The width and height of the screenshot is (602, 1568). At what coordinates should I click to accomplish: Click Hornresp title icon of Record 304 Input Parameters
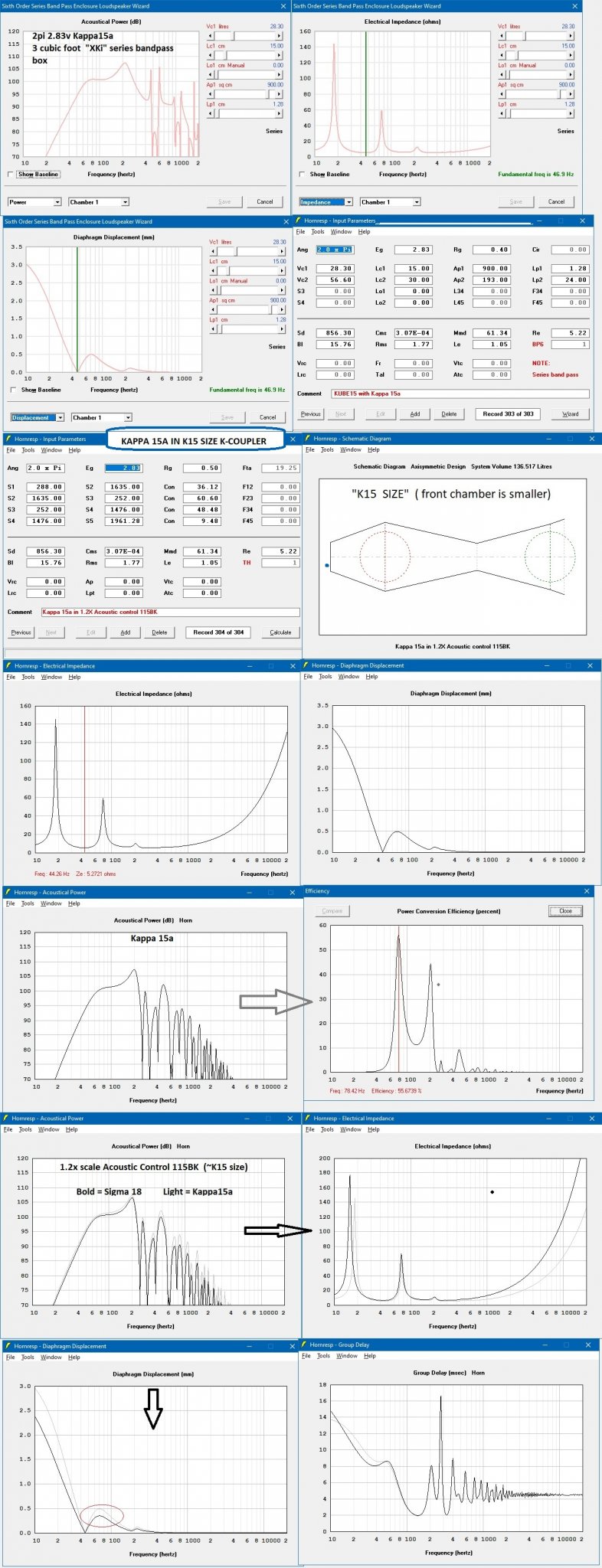8,439
